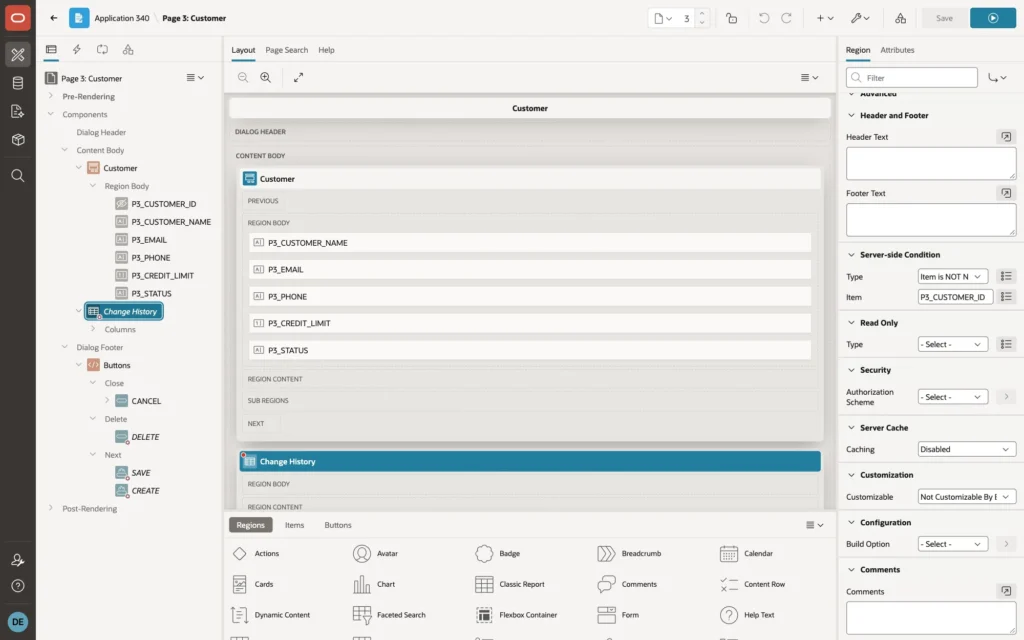Zoom in the layout view
This screenshot has width=1024, height=640.
(x=266, y=77)
